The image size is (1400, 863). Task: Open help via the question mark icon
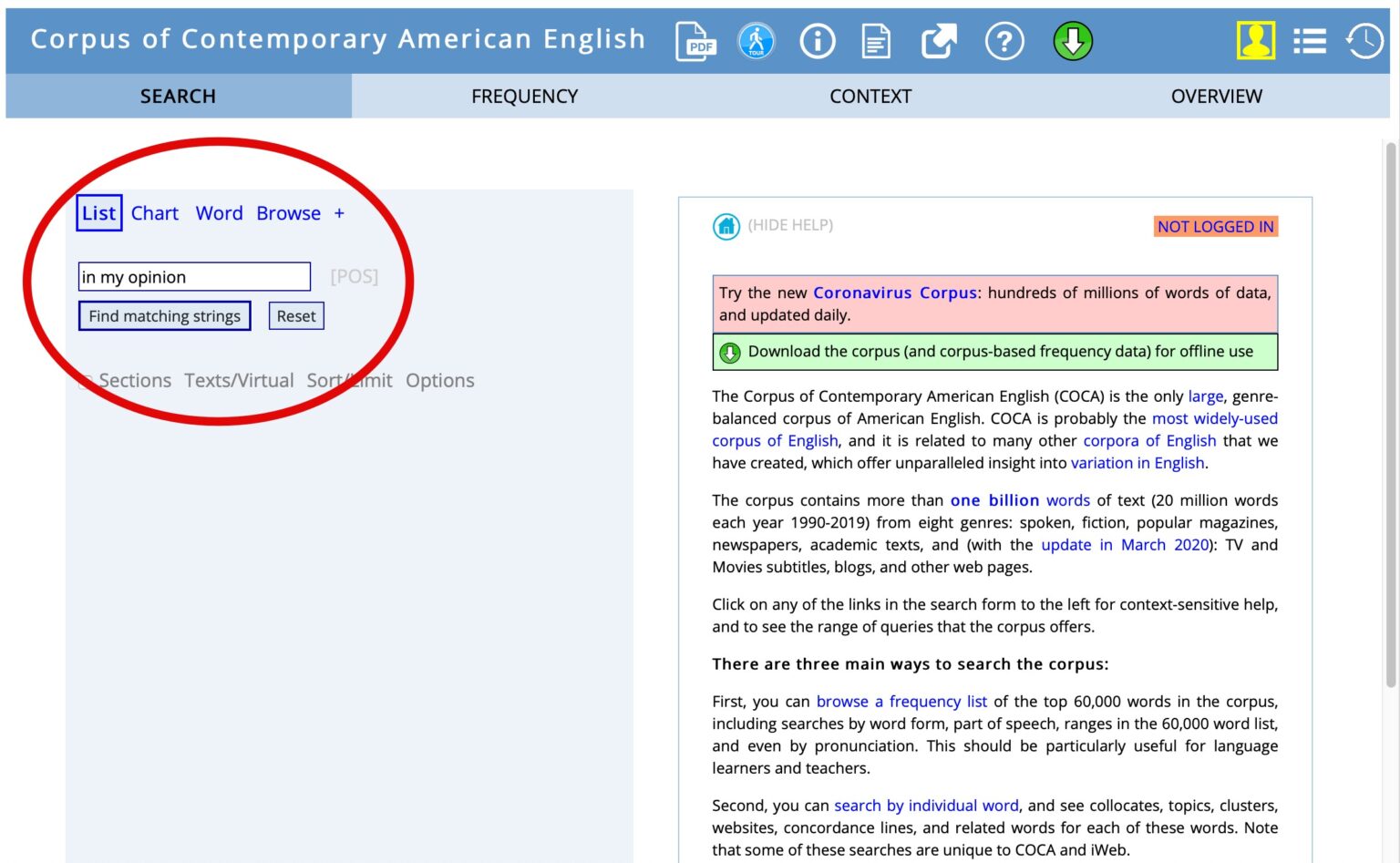click(1005, 41)
